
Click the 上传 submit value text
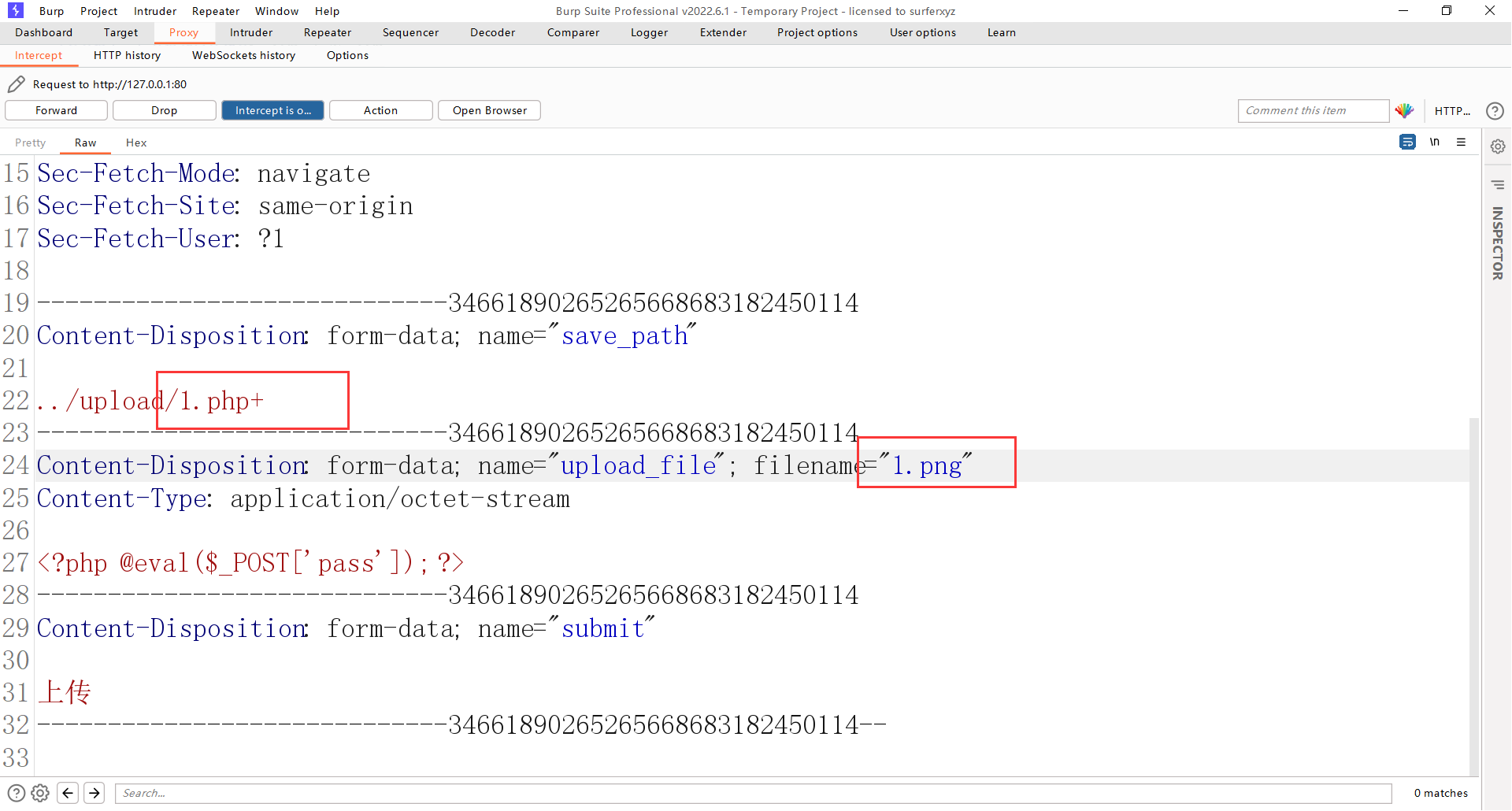65,693
